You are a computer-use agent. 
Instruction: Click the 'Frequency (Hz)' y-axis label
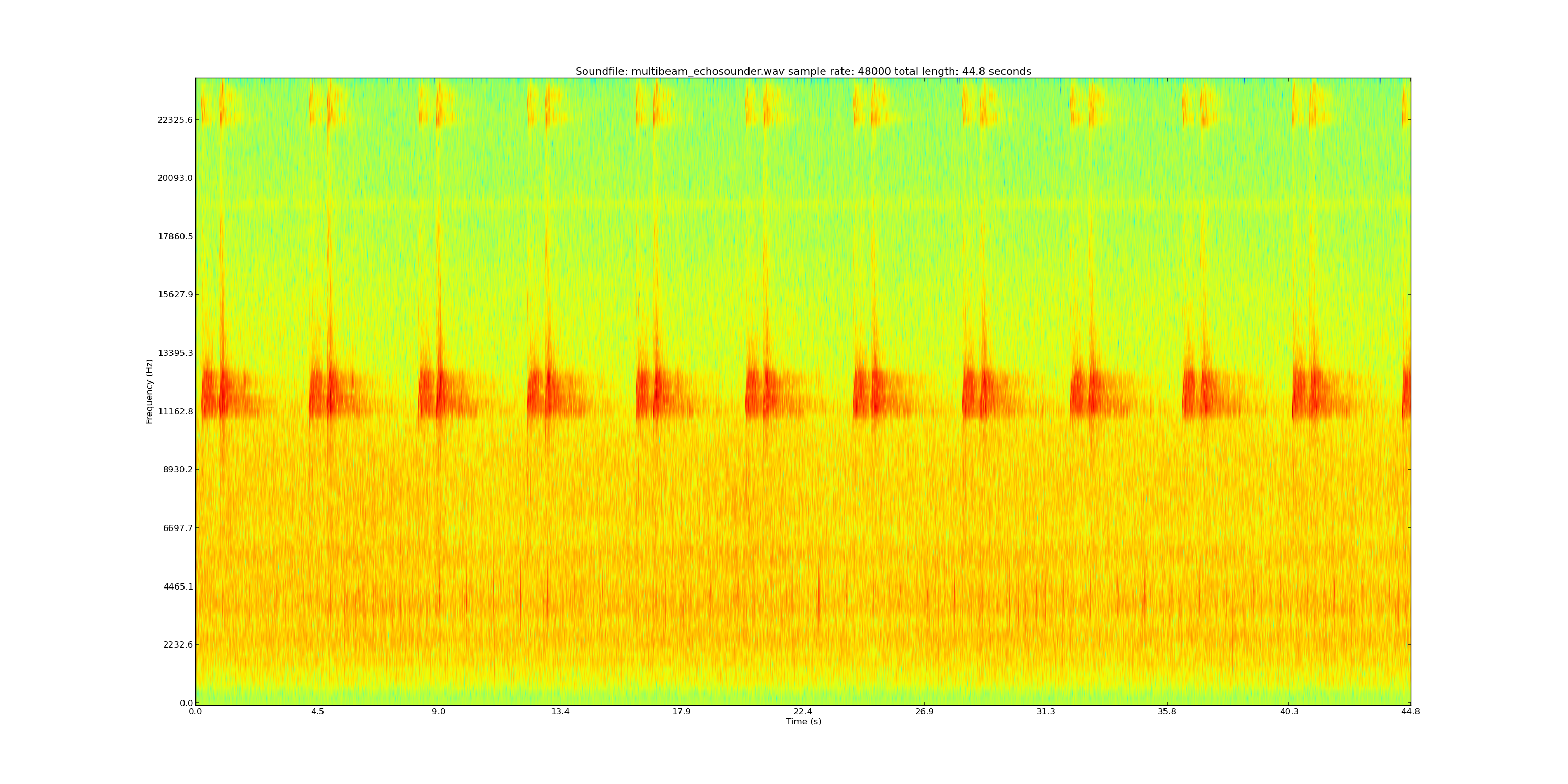point(149,391)
